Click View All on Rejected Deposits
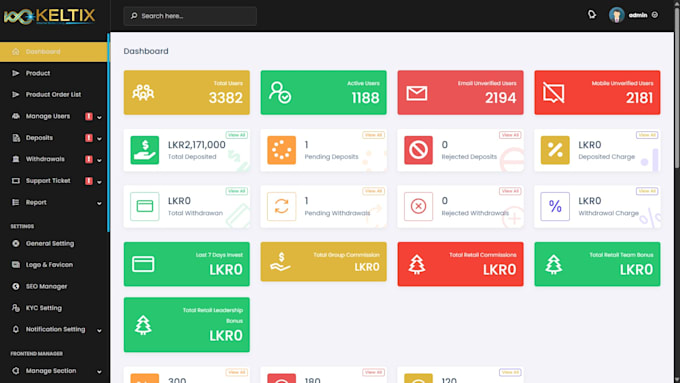 click(510, 135)
